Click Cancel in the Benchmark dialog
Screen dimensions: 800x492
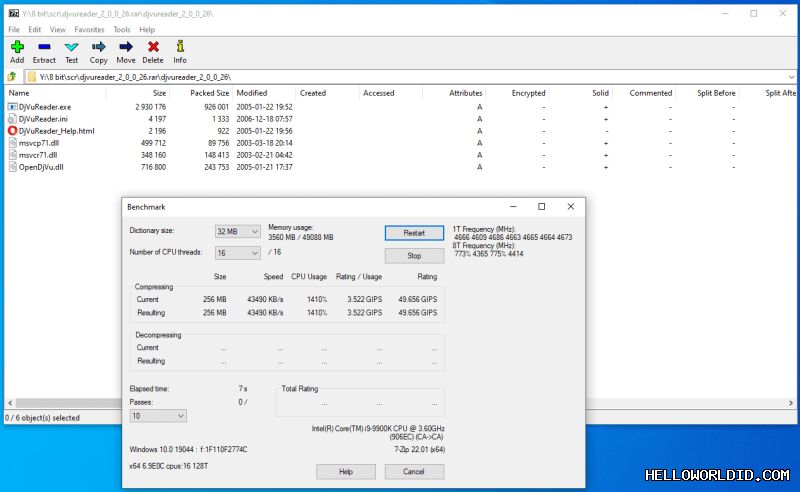(414, 472)
